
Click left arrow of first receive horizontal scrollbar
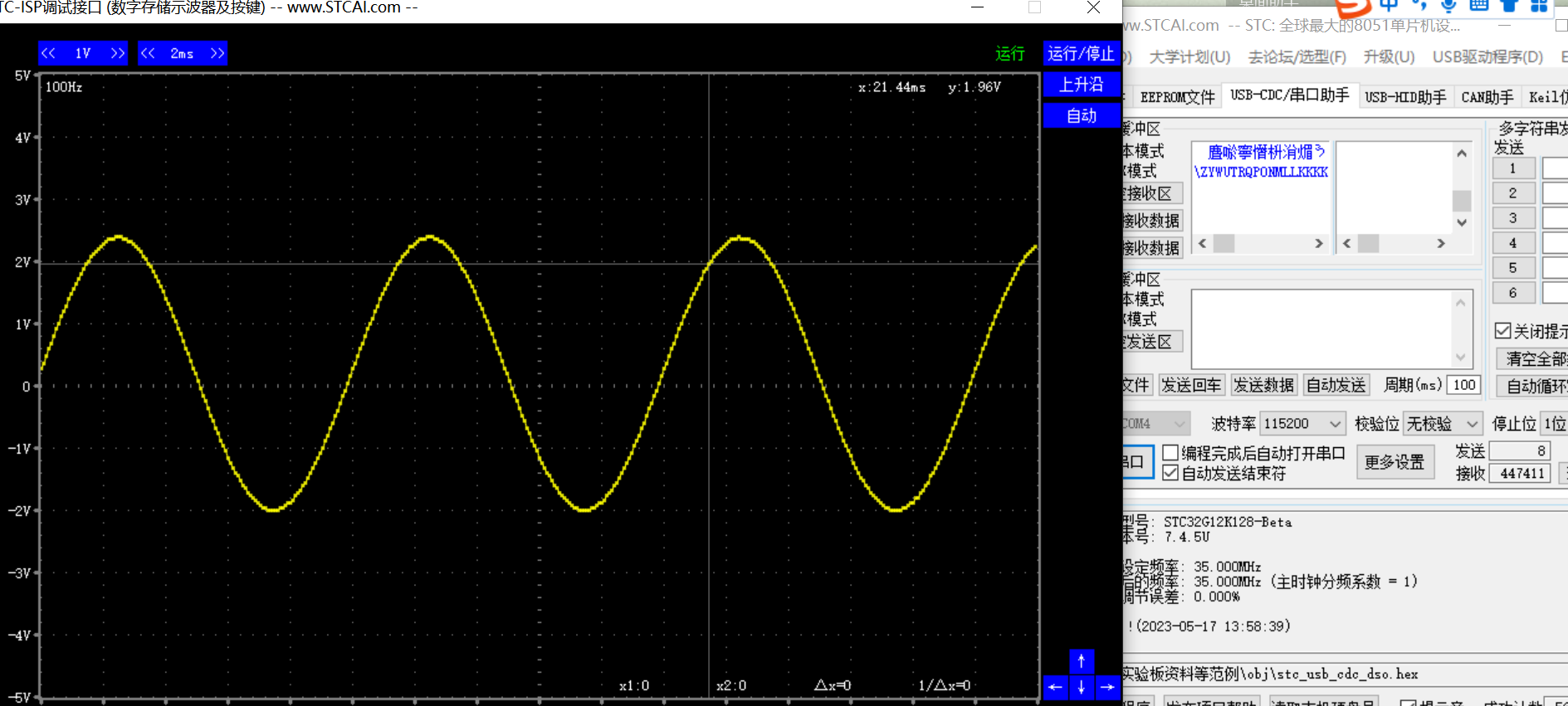[1202, 243]
